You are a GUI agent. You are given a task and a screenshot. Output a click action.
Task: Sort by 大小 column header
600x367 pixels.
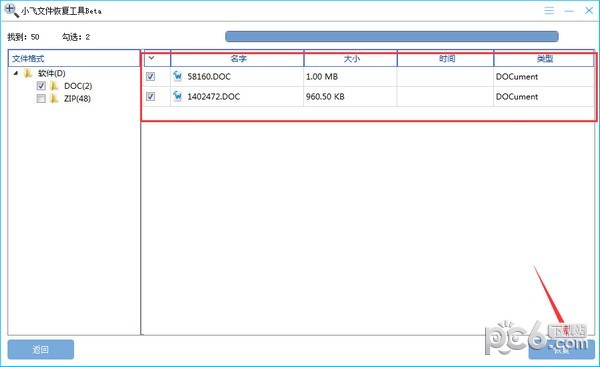[351, 59]
